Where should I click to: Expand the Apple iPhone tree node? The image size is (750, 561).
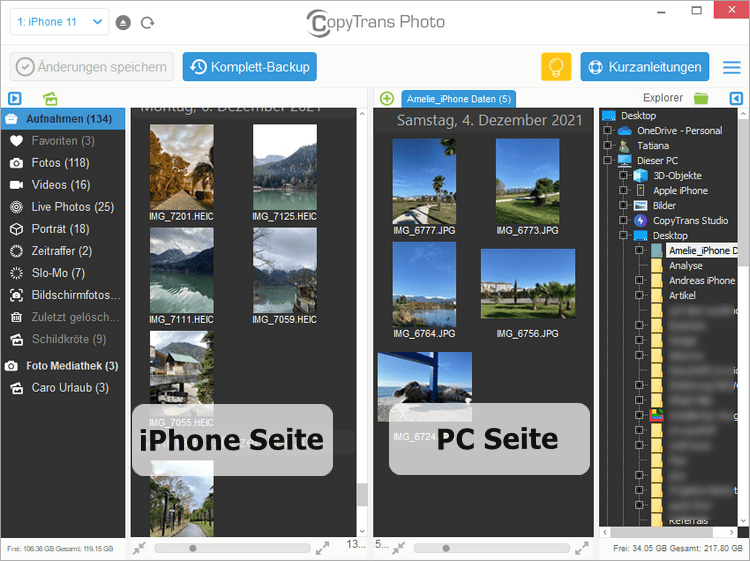tap(623, 190)
